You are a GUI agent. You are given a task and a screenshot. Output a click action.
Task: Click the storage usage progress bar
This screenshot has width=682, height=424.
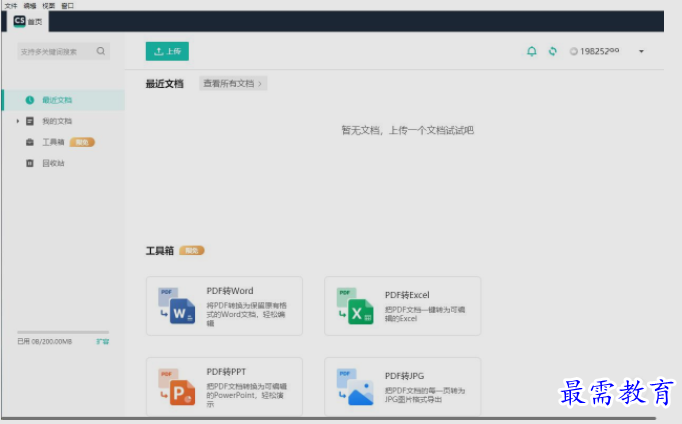(x=63, y=332)
